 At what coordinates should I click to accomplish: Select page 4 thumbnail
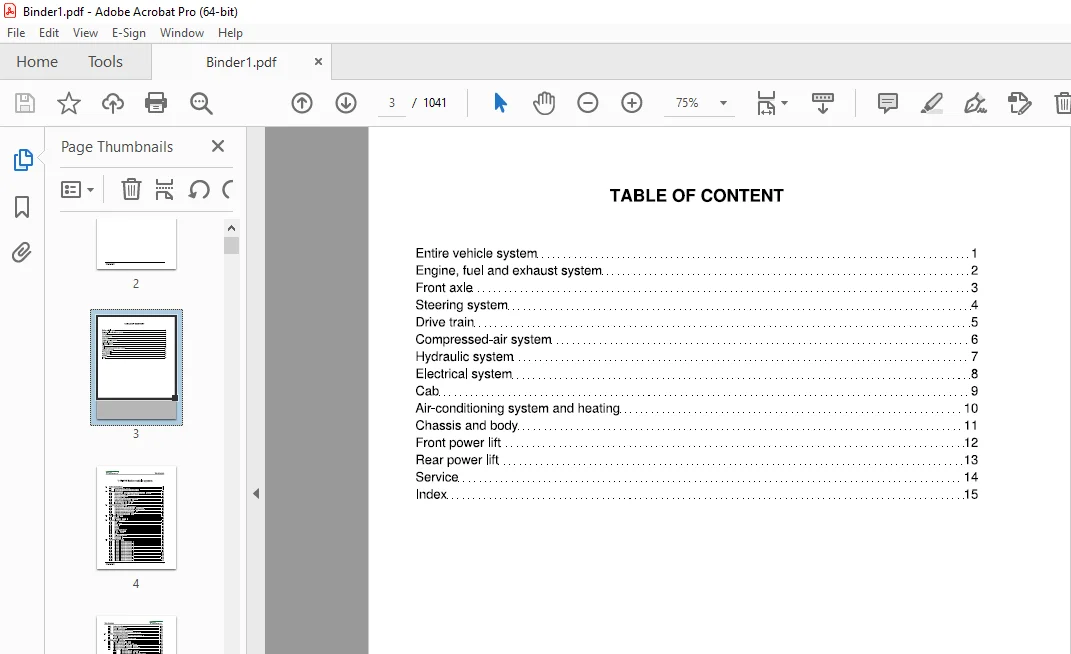136,517
